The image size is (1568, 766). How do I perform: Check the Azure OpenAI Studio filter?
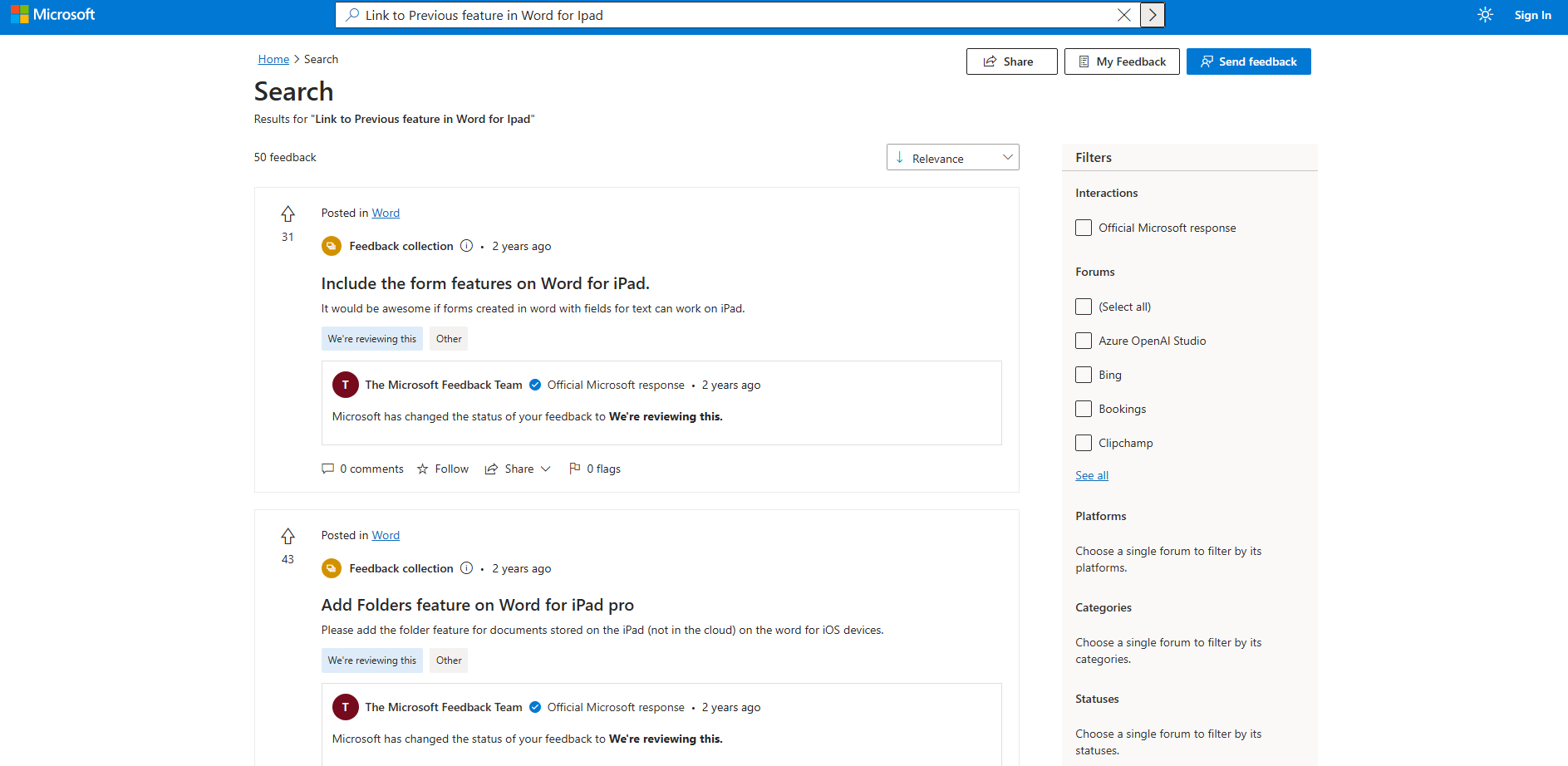(x=1084, y=341)
